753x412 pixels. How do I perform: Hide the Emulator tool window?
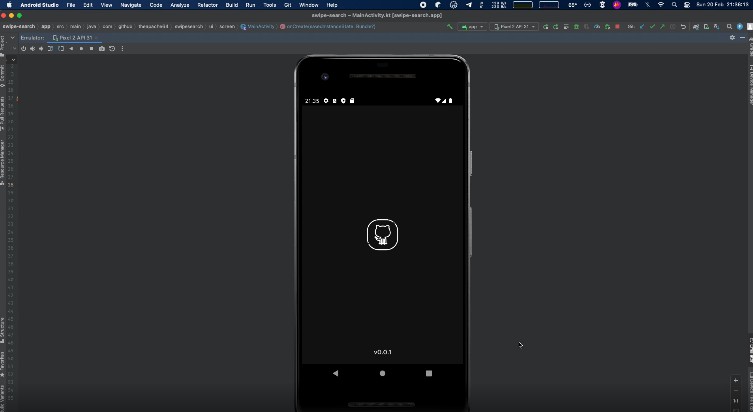point(742,37)
